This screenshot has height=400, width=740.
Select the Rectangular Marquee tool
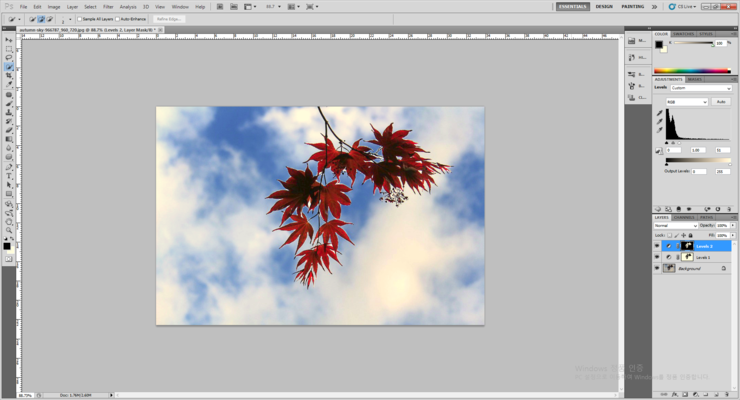[x=9, y=48]
